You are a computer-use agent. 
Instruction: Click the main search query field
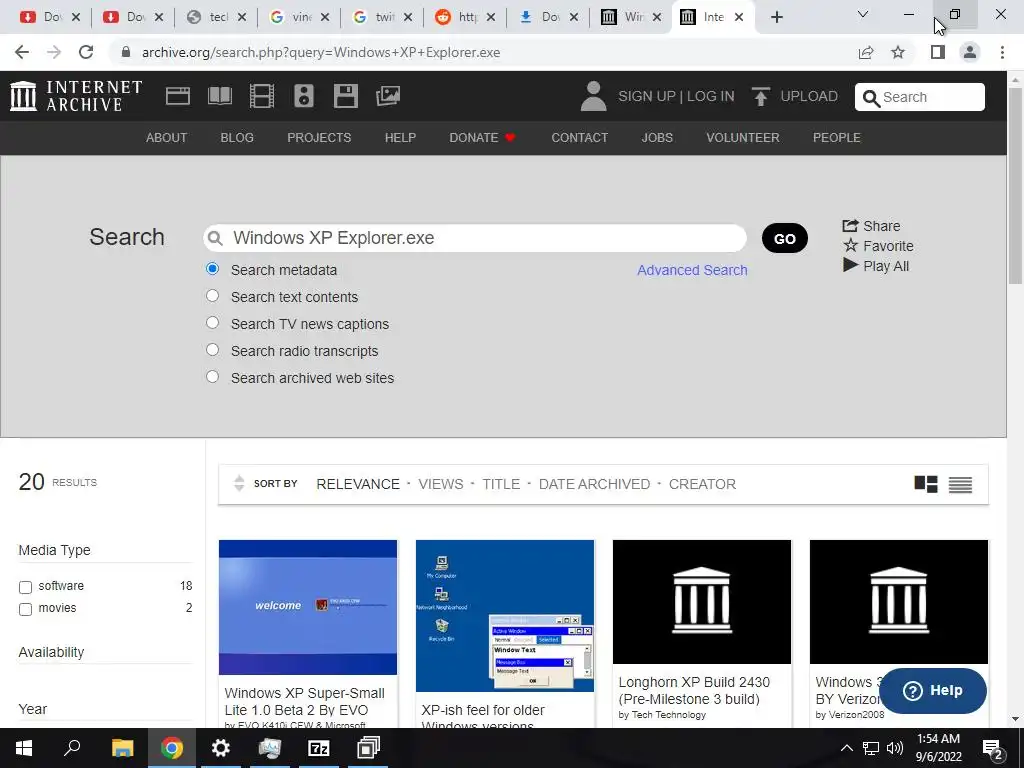click(475, 238)
